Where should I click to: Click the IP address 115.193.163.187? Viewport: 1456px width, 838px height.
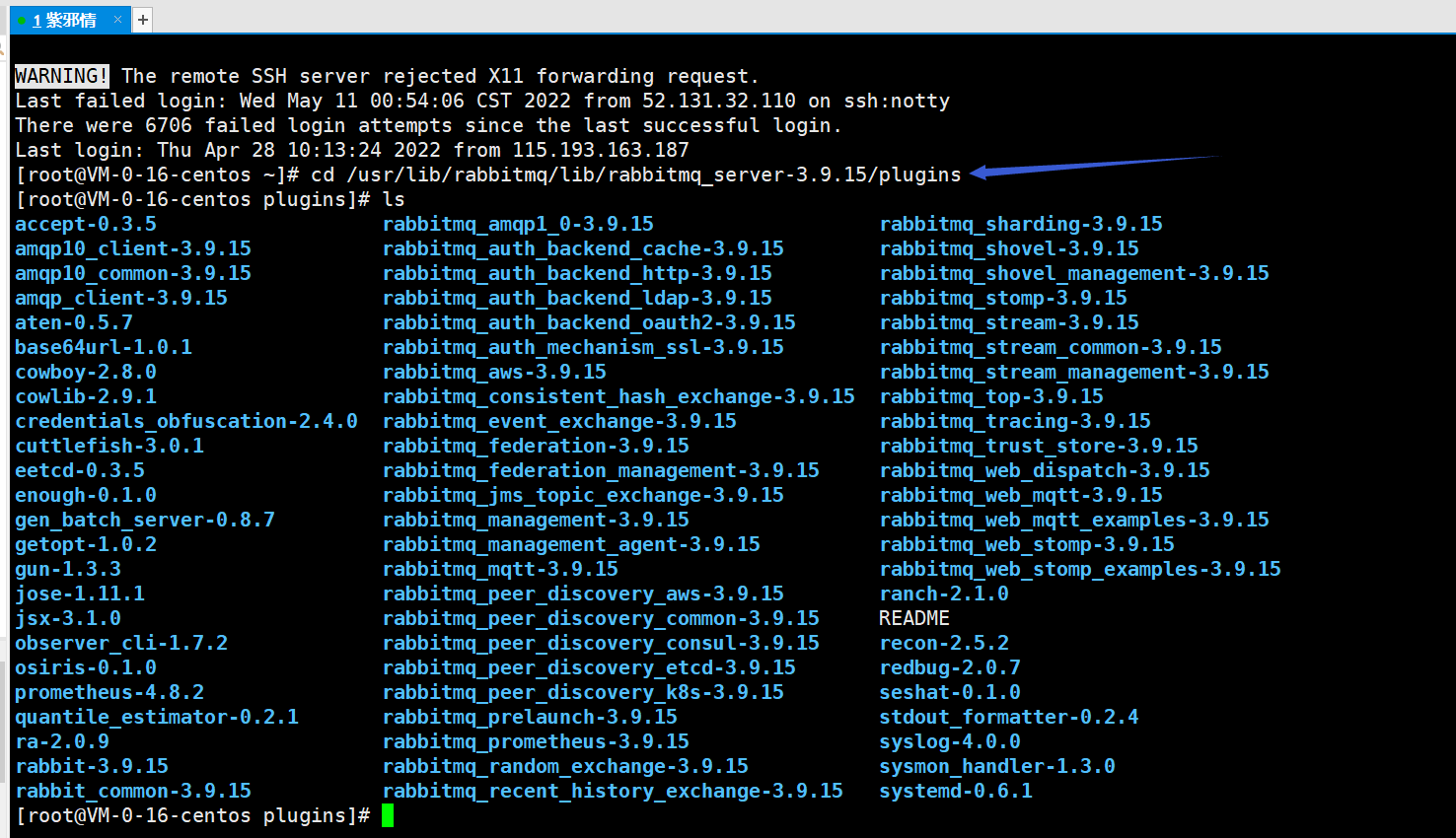click(x=601, y=150)
